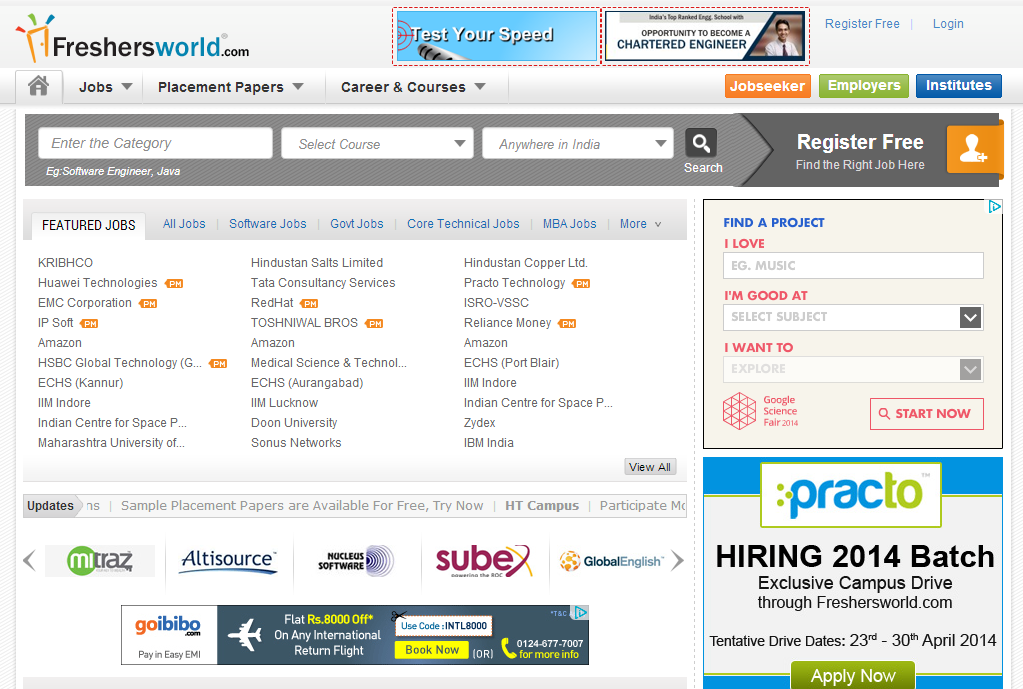Click the Freshersworld.com logo

click(x=133, y=40)
